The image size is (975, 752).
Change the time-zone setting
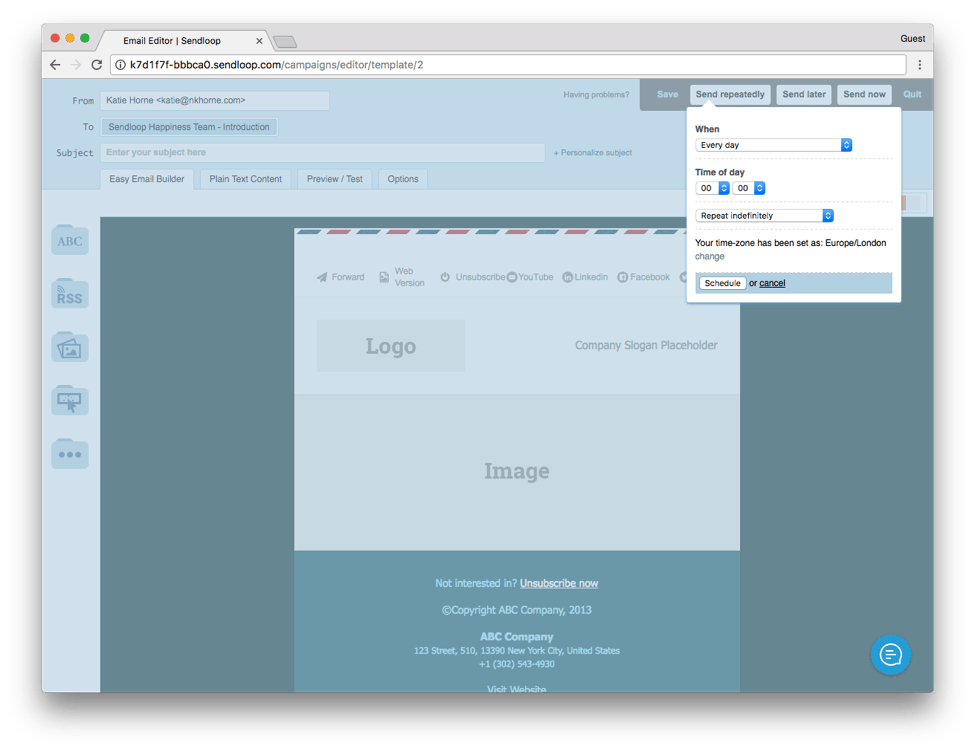(x=709, y=257)
